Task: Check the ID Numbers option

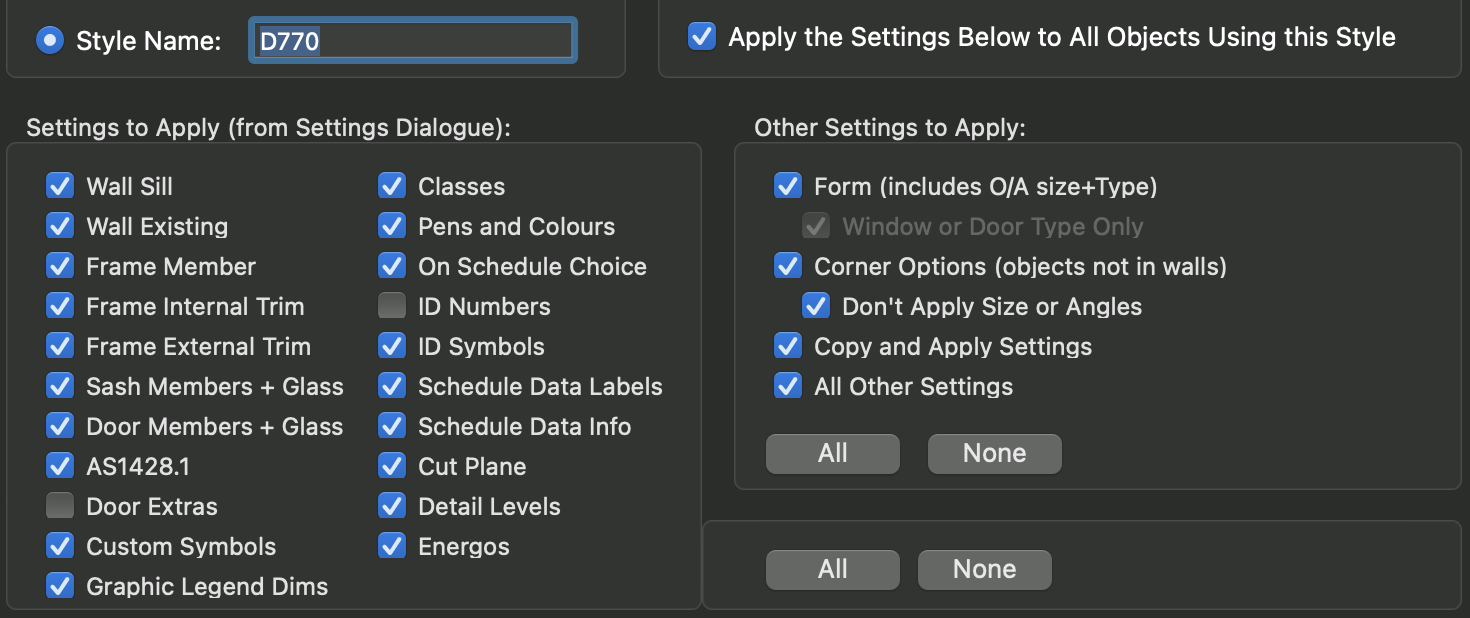Action: pos(392,307)
